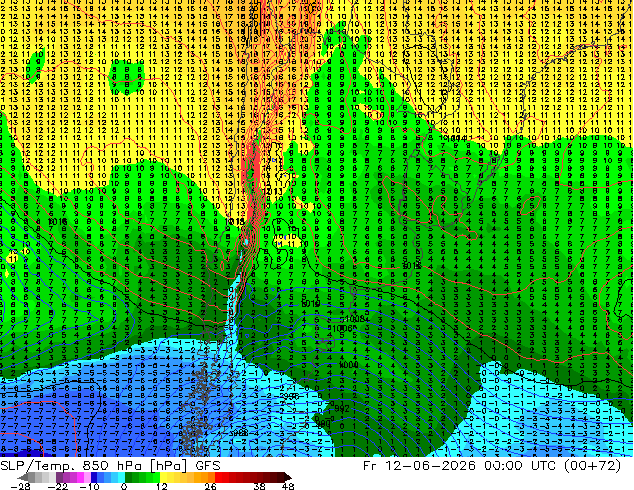Click the dark blue swatch above -10
This screenshot has height=490, width=634.
94,477
